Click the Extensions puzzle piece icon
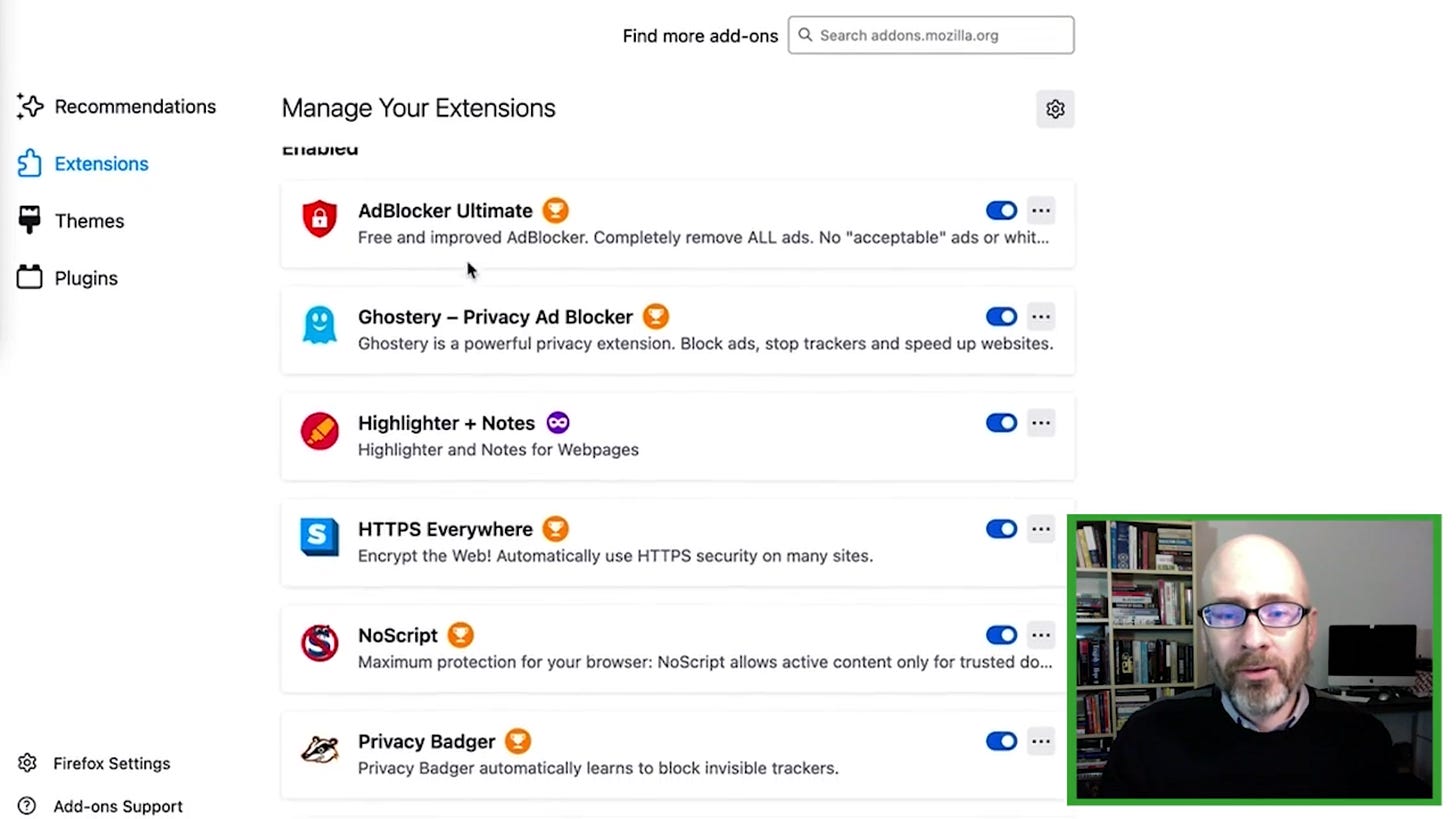The image size is (1456, 819). pos(30,163)
